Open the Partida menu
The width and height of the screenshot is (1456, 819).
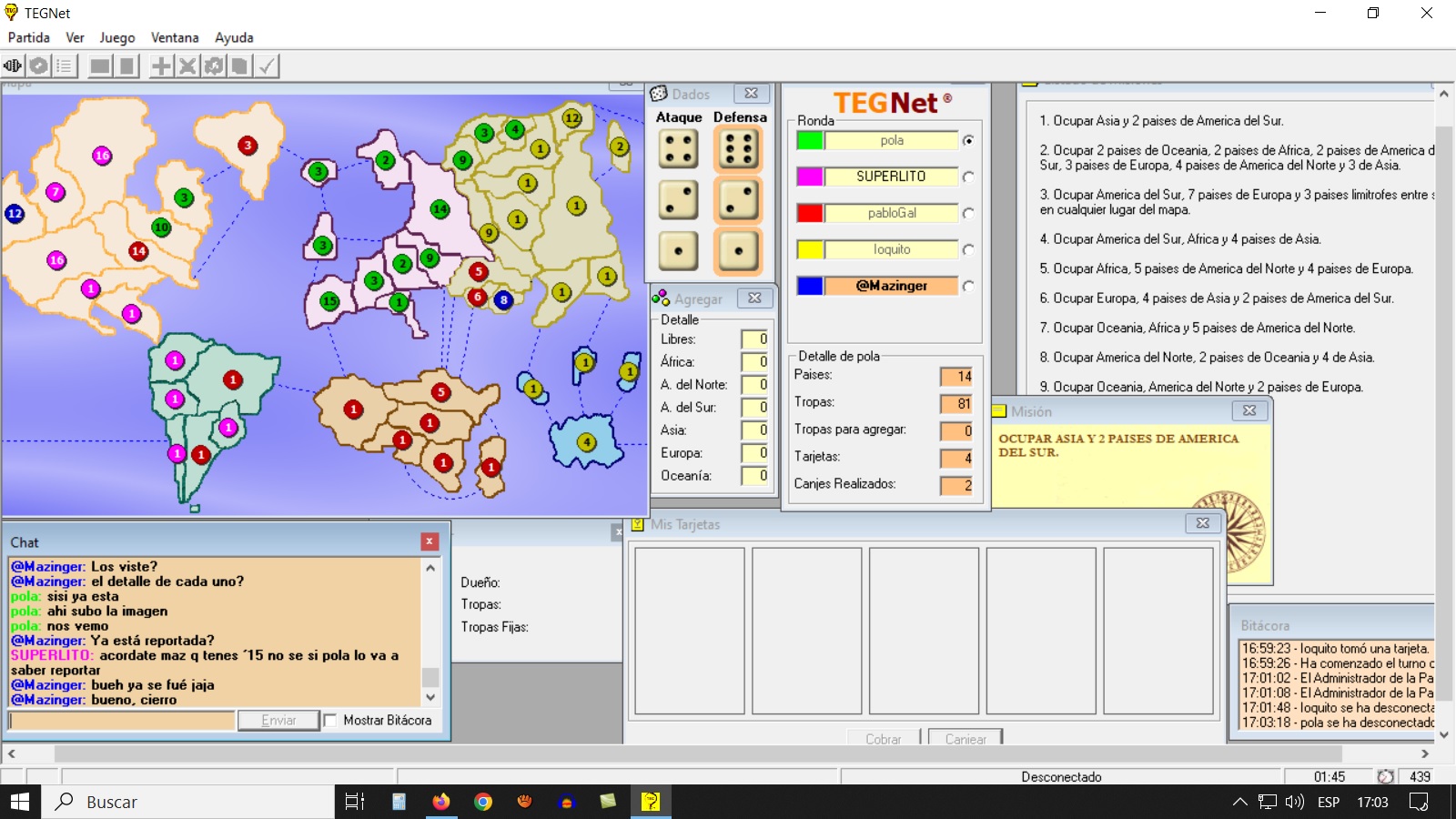pos(29,37)
